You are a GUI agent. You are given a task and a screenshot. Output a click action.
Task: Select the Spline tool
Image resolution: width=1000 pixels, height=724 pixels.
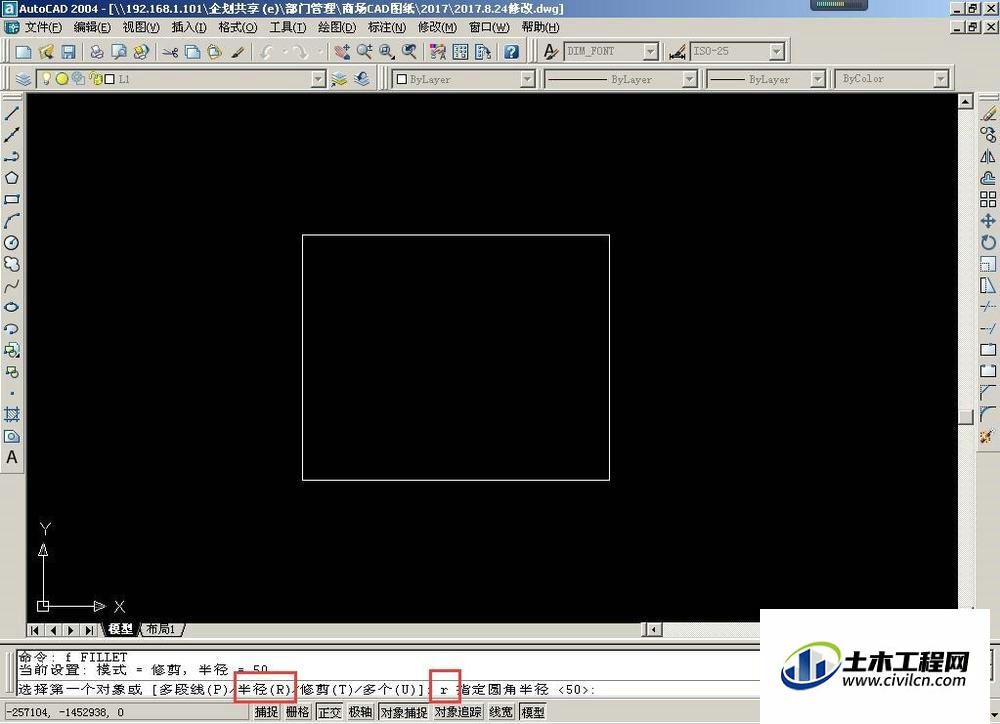pos(11,286)
